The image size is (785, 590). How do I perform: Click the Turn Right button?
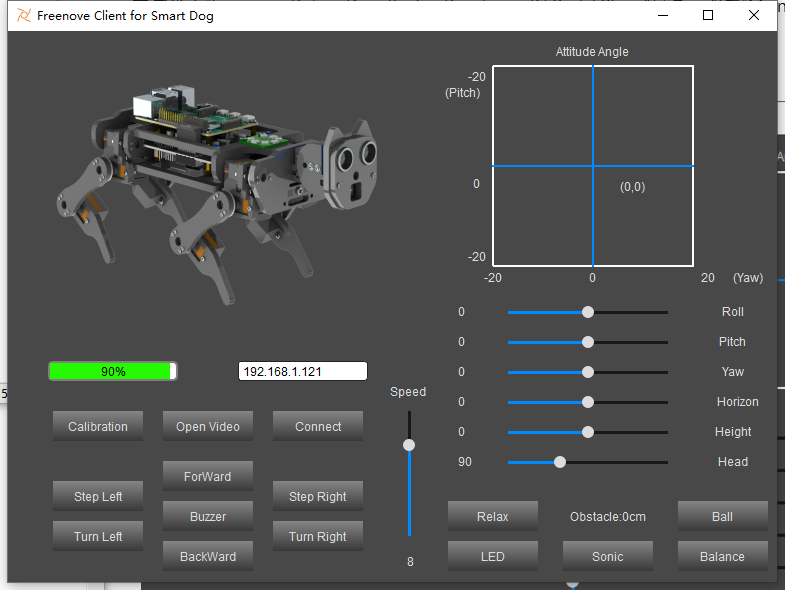[x=318, y=536]
